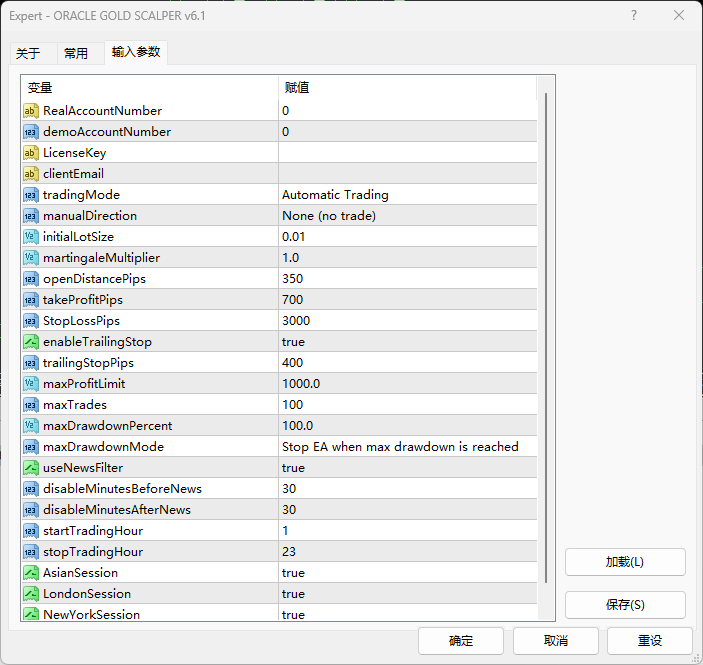Toggle the NewYorkSession true value
The height and width of the screenshot is (665, 703).
coord(408,613)
